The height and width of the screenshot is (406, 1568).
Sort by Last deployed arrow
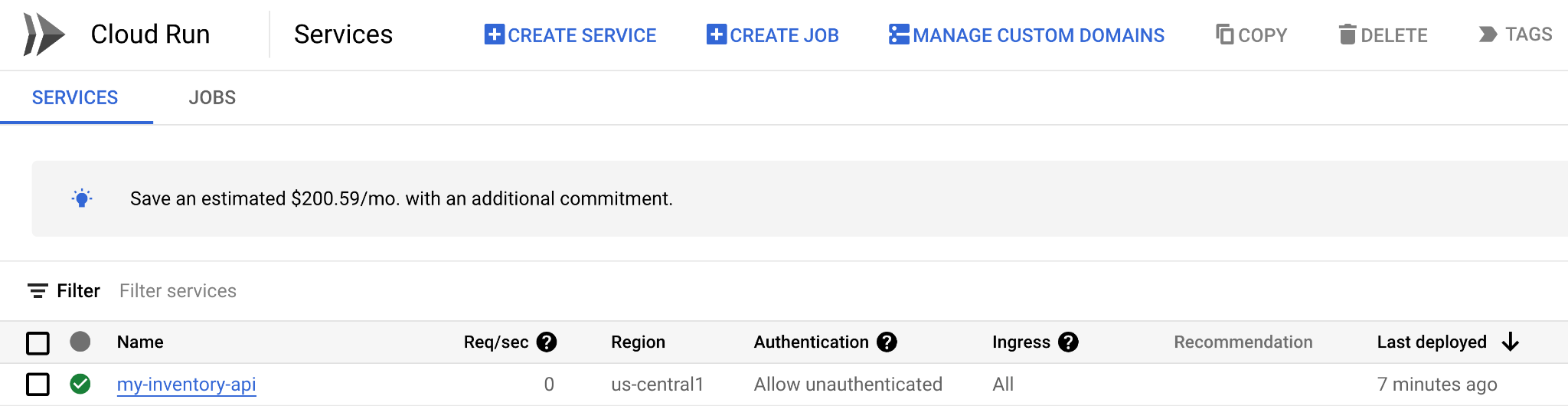point(1510,342)
